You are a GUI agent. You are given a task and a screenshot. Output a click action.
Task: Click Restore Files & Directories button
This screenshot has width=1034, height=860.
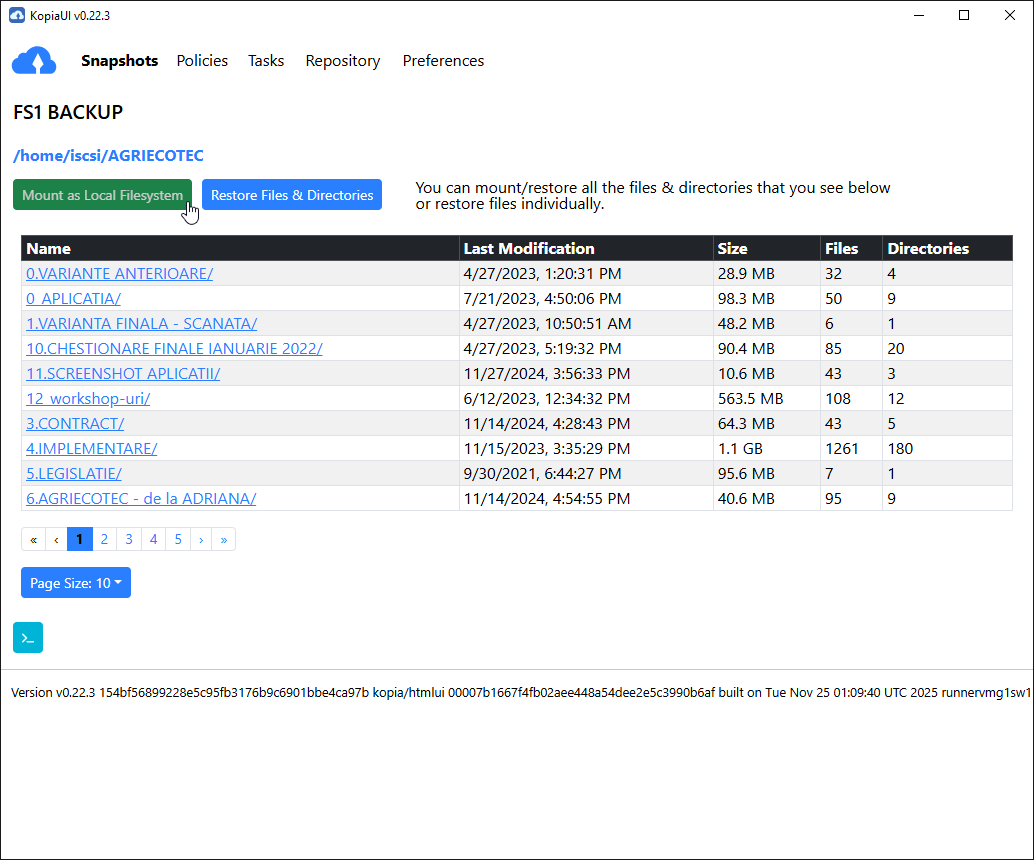[x=292, y=195]
